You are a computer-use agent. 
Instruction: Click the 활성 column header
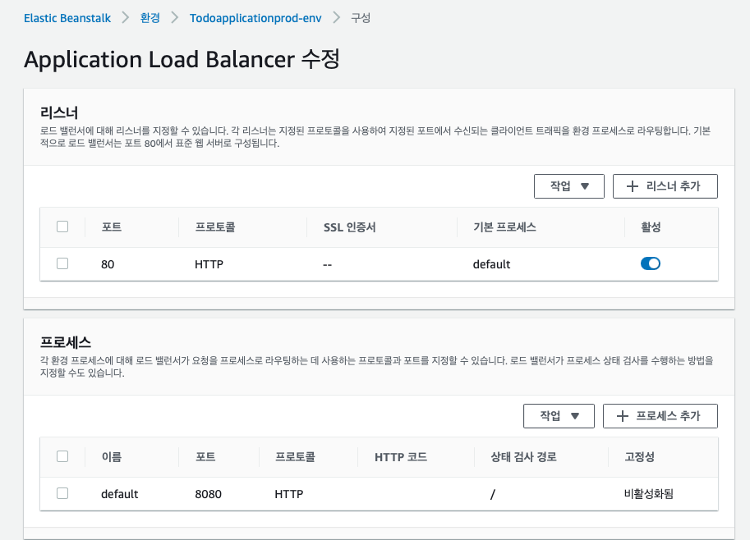point(651,227)
